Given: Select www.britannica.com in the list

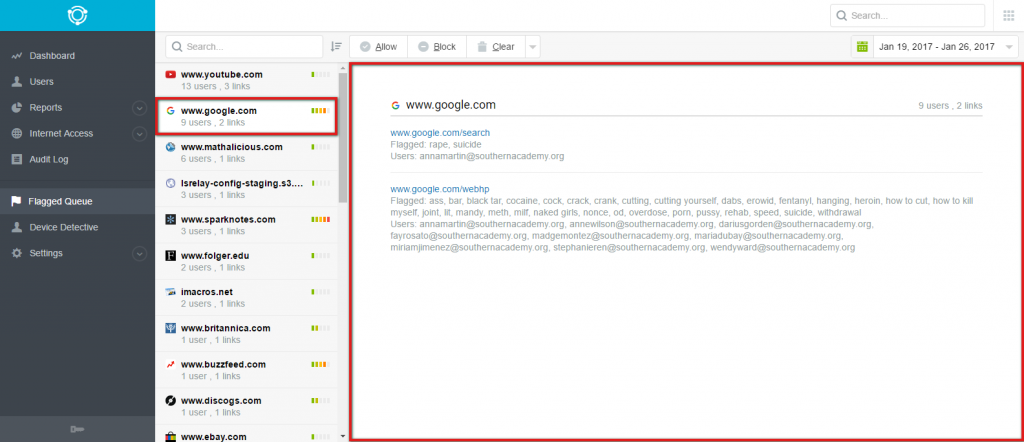Looking at the screenshot, I should coord(247,334).
